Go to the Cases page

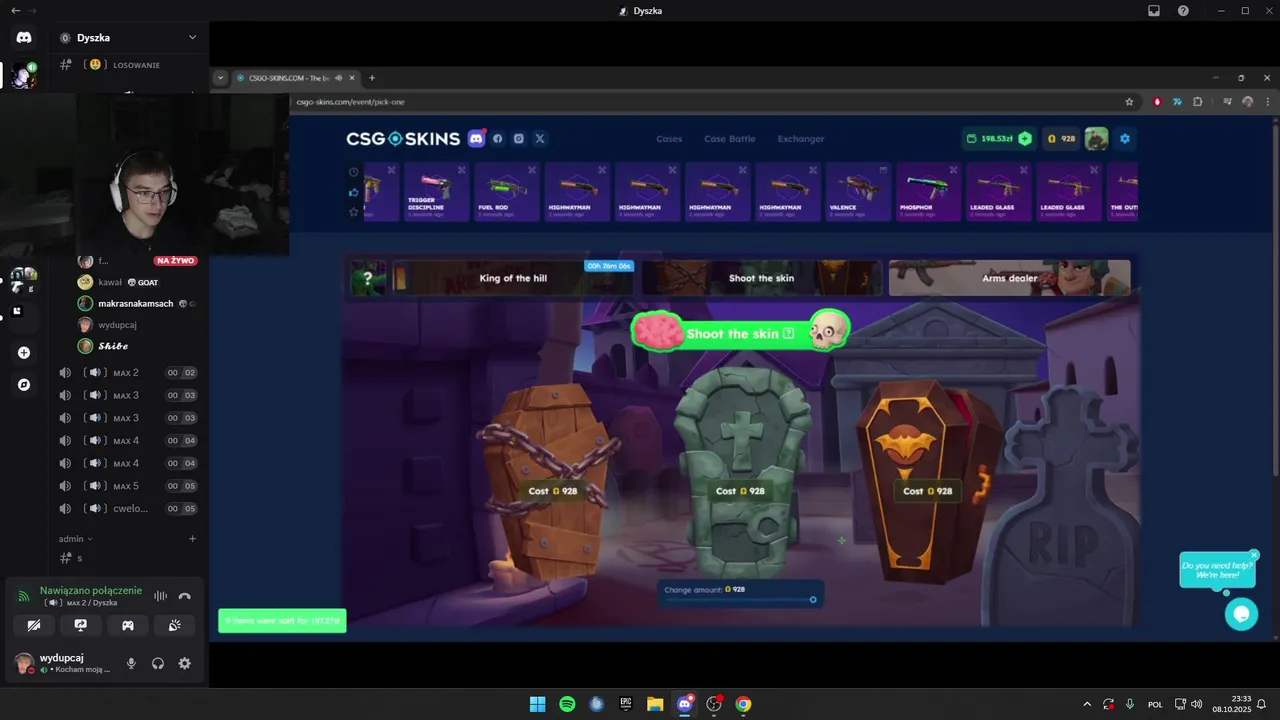click(669, 139)
